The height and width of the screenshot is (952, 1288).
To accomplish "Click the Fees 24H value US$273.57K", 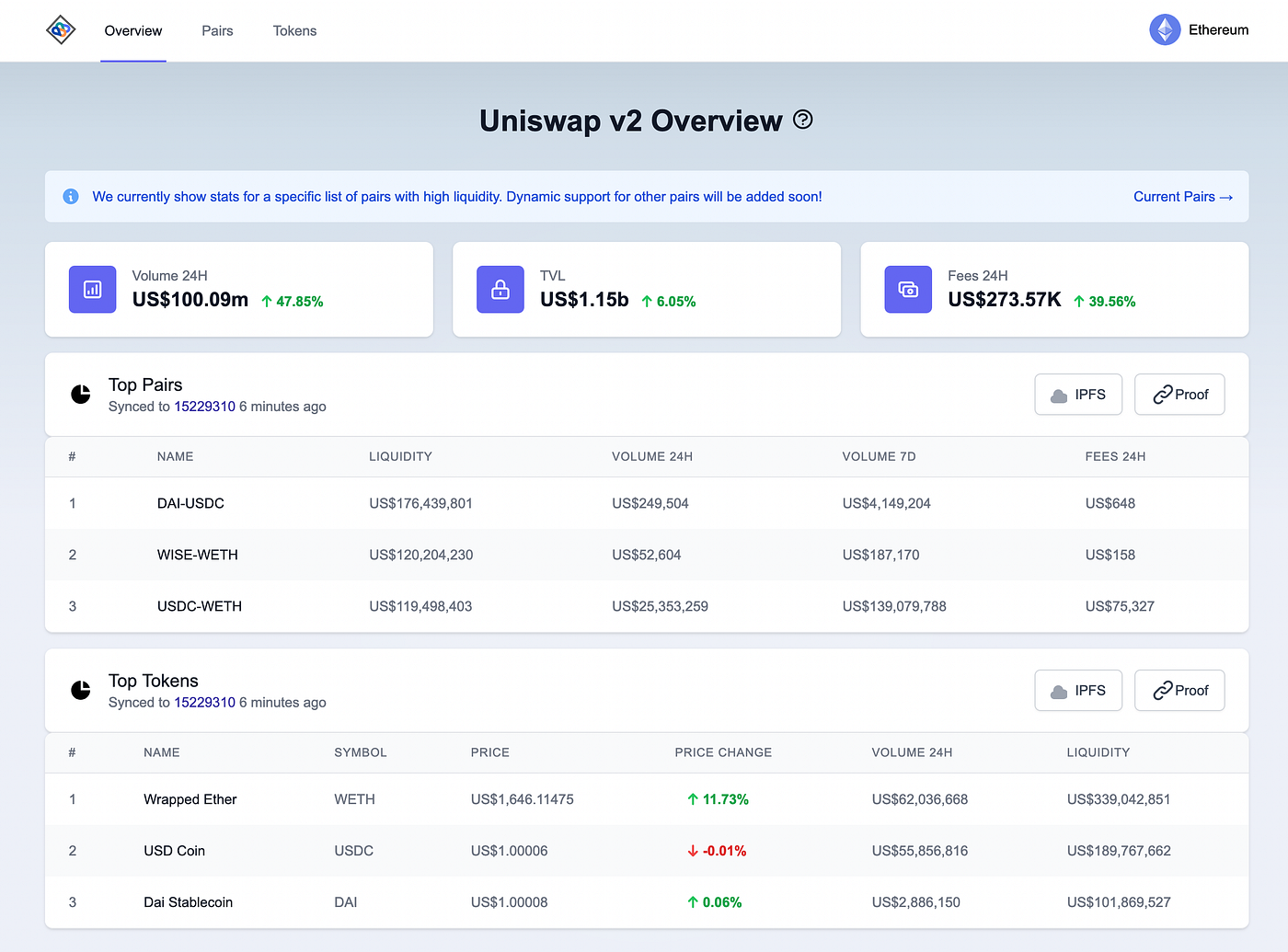I will pos(1005,300).
